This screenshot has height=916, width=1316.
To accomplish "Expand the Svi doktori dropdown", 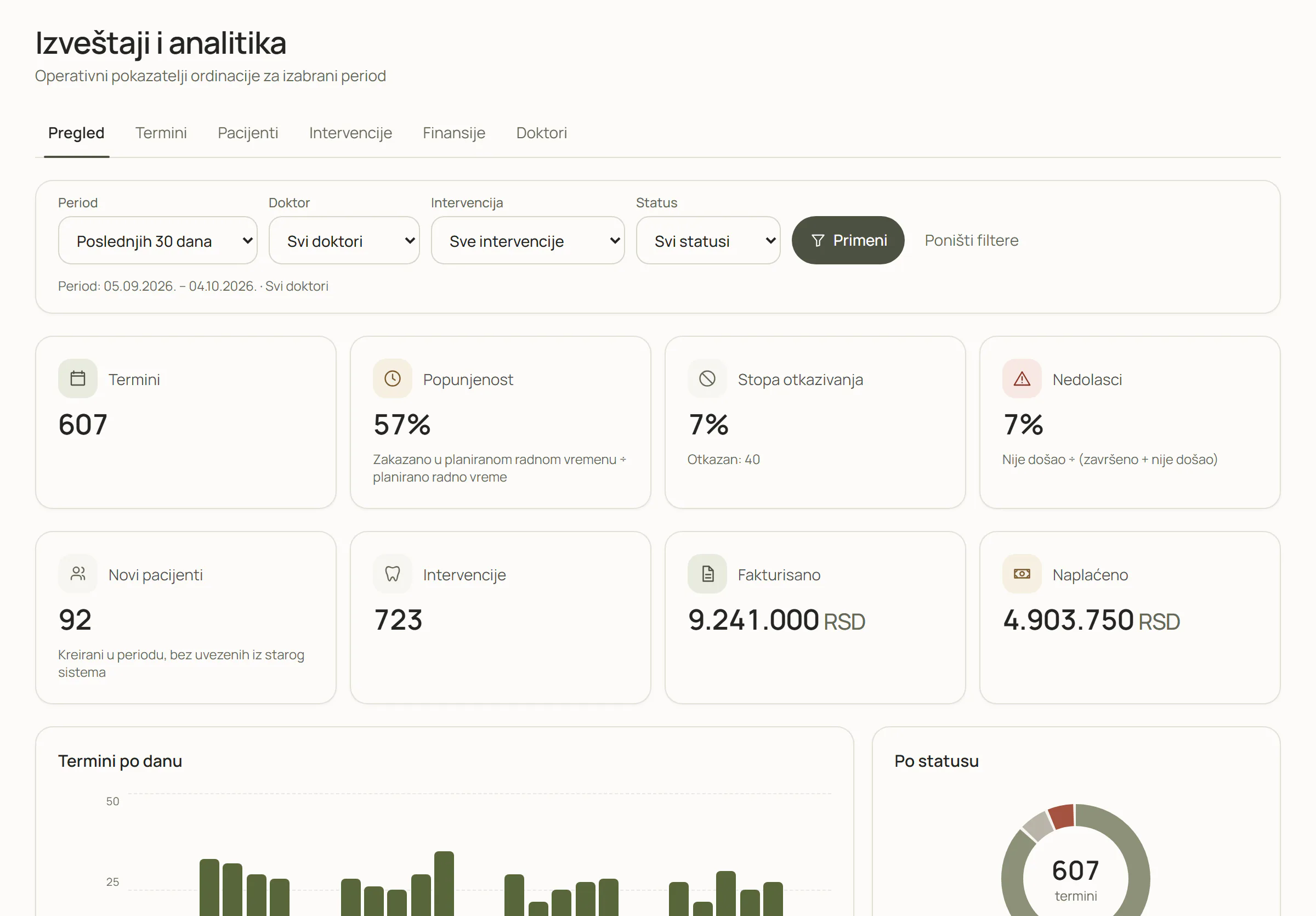I will (x=344, y=241).
